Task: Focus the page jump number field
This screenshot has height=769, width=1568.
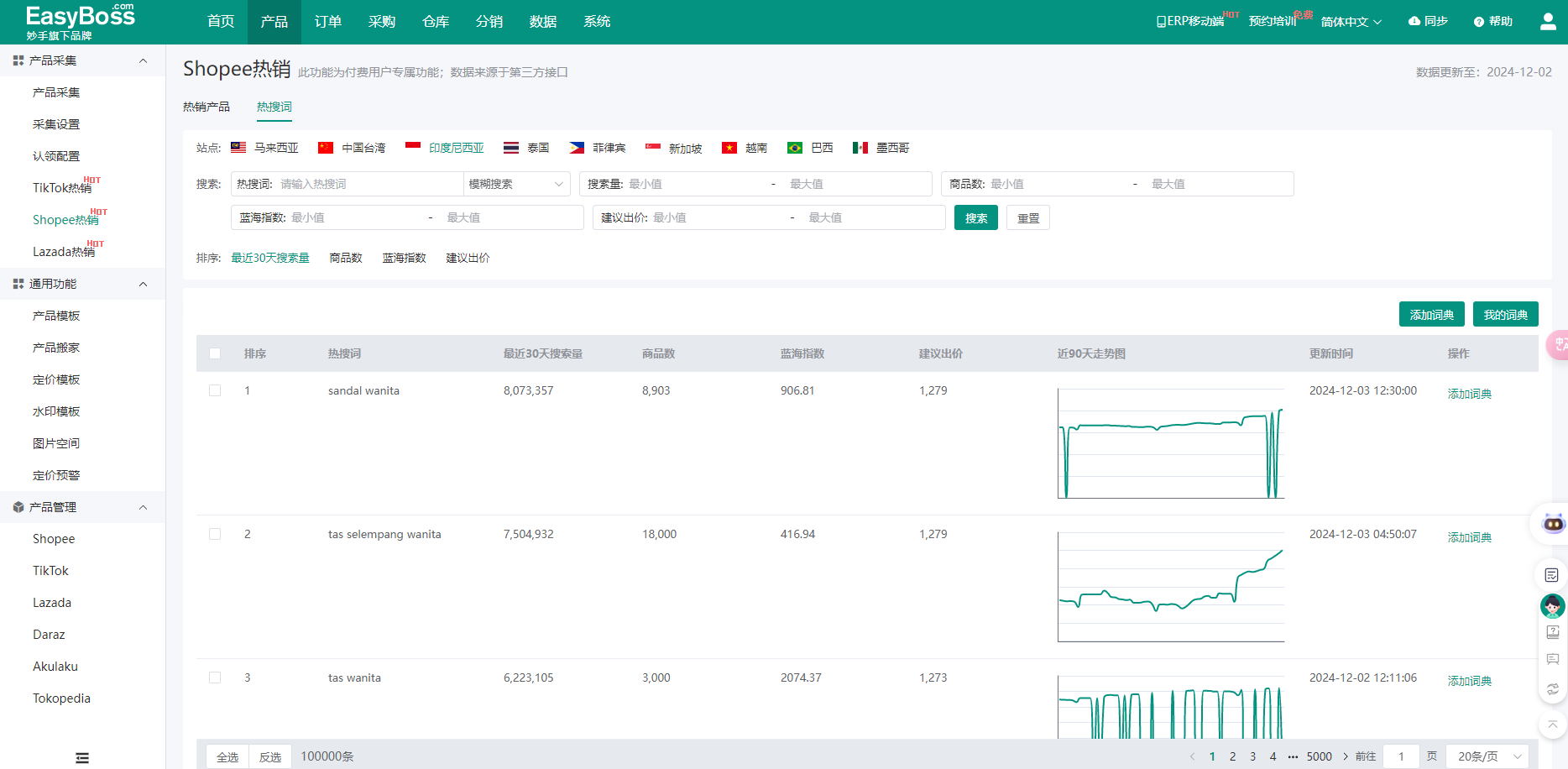Action: pyautogui.click(x=1401, y=756)
